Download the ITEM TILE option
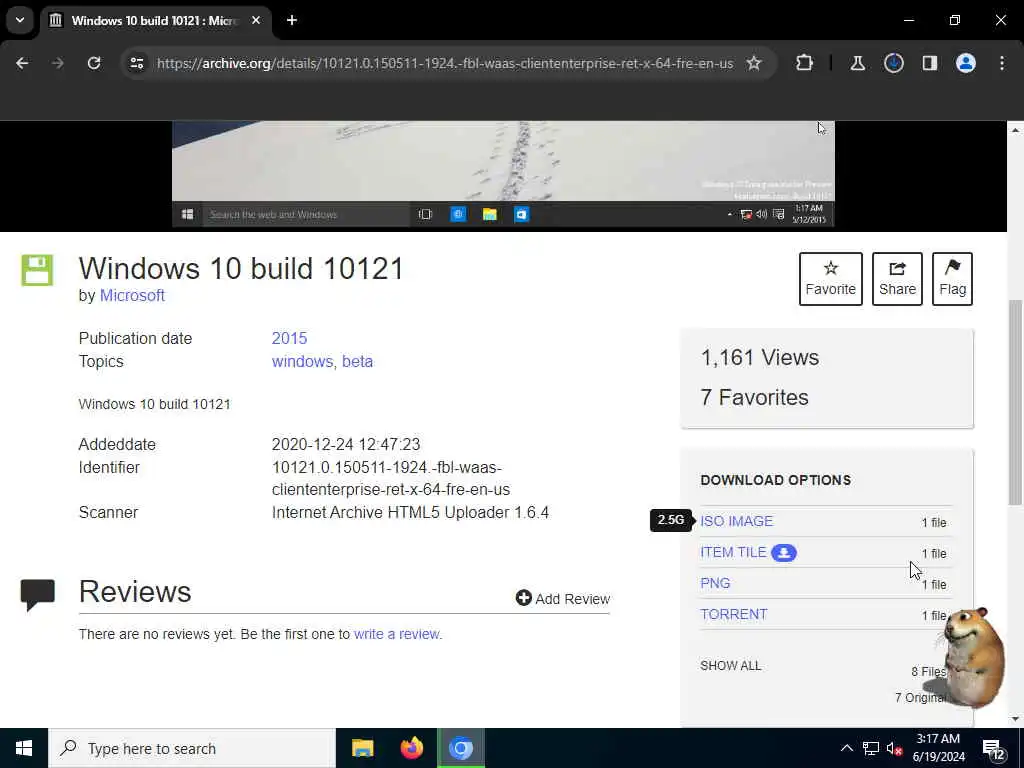 (733, 552)
